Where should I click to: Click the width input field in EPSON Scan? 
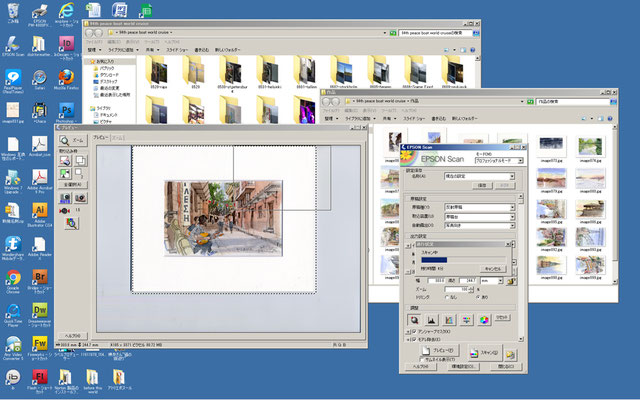[436, 281]
